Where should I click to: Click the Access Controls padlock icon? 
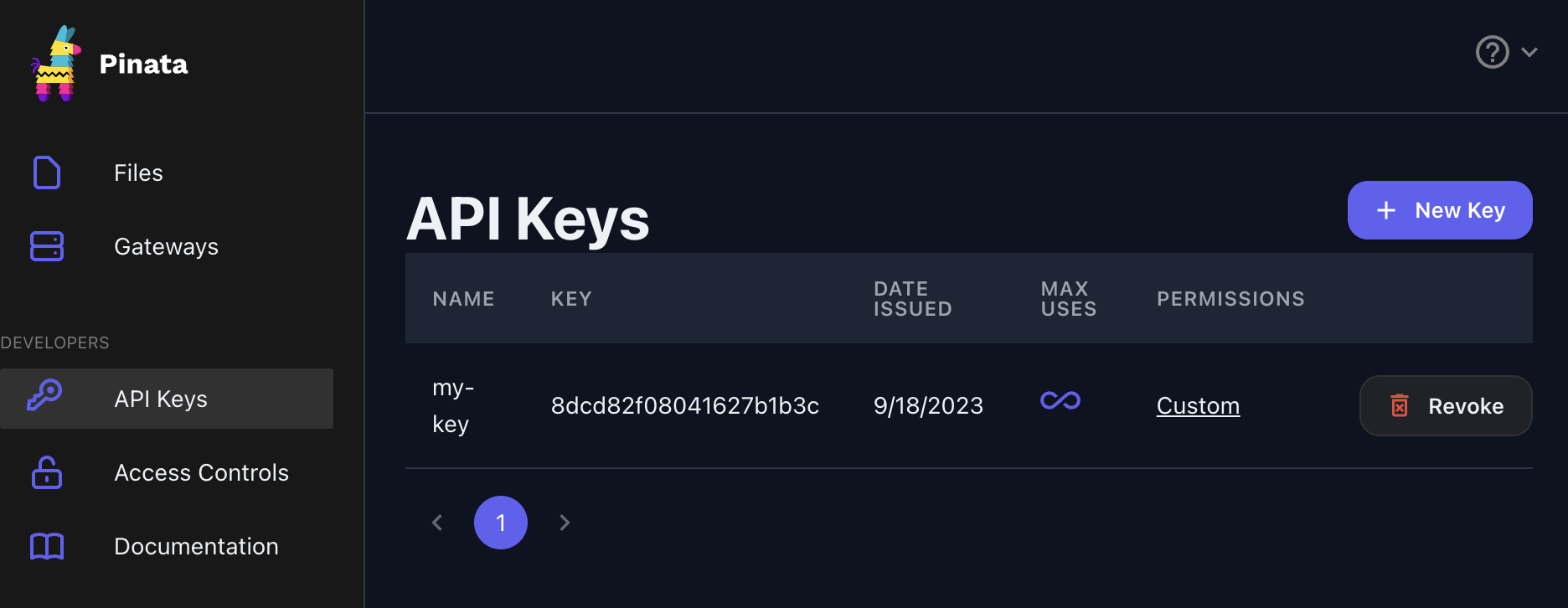point(46,472)
